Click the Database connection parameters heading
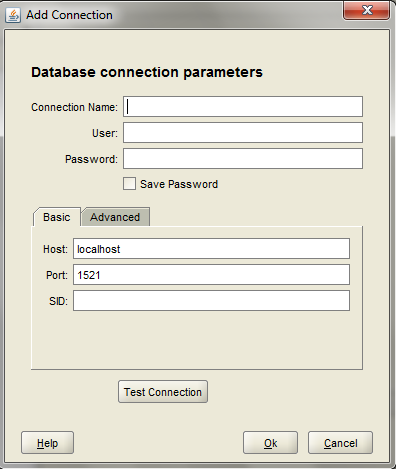 point(147,72)
